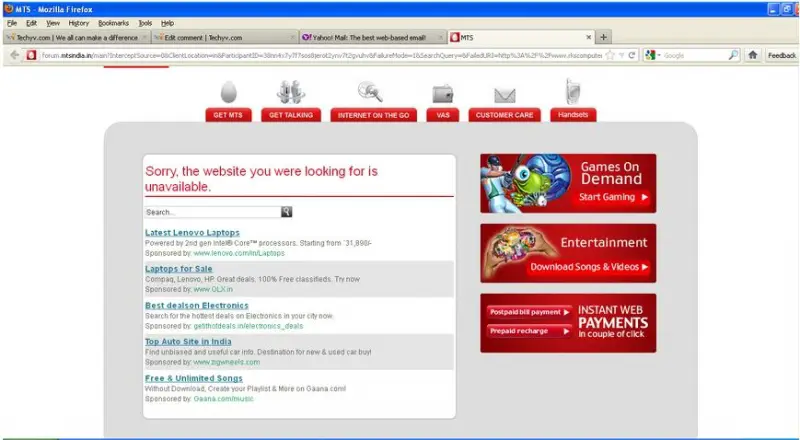Viewport: 800px width, 440px height.
Task: Open the History menu
Action: 79,23
